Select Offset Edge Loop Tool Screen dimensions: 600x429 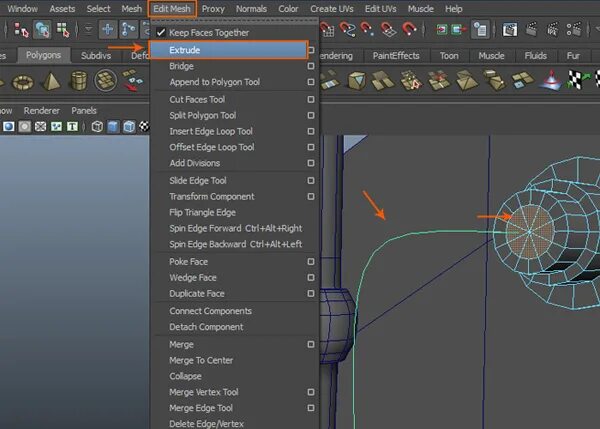click(212, 147)
